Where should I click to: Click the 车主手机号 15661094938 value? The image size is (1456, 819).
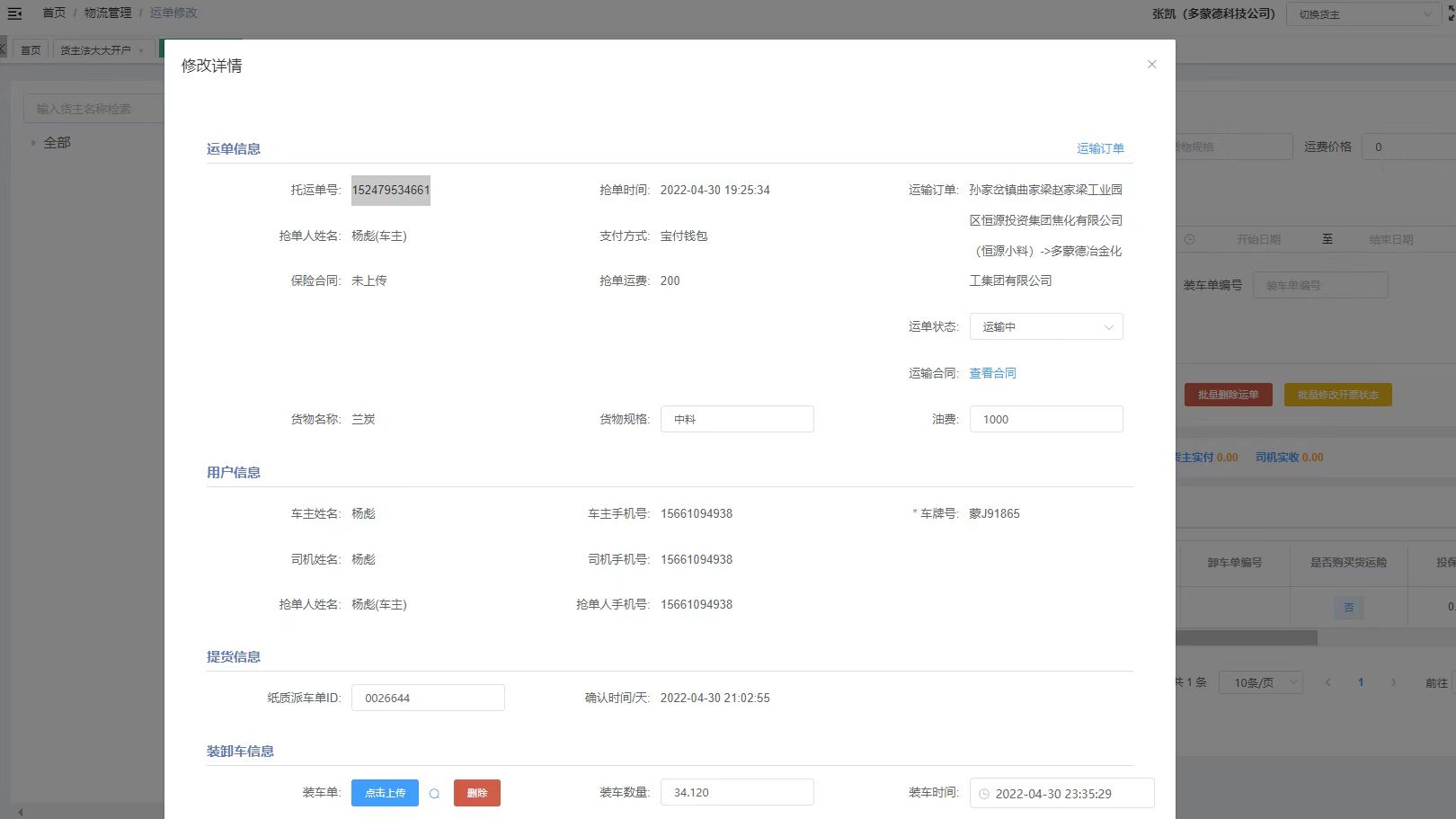click(697, 513)
